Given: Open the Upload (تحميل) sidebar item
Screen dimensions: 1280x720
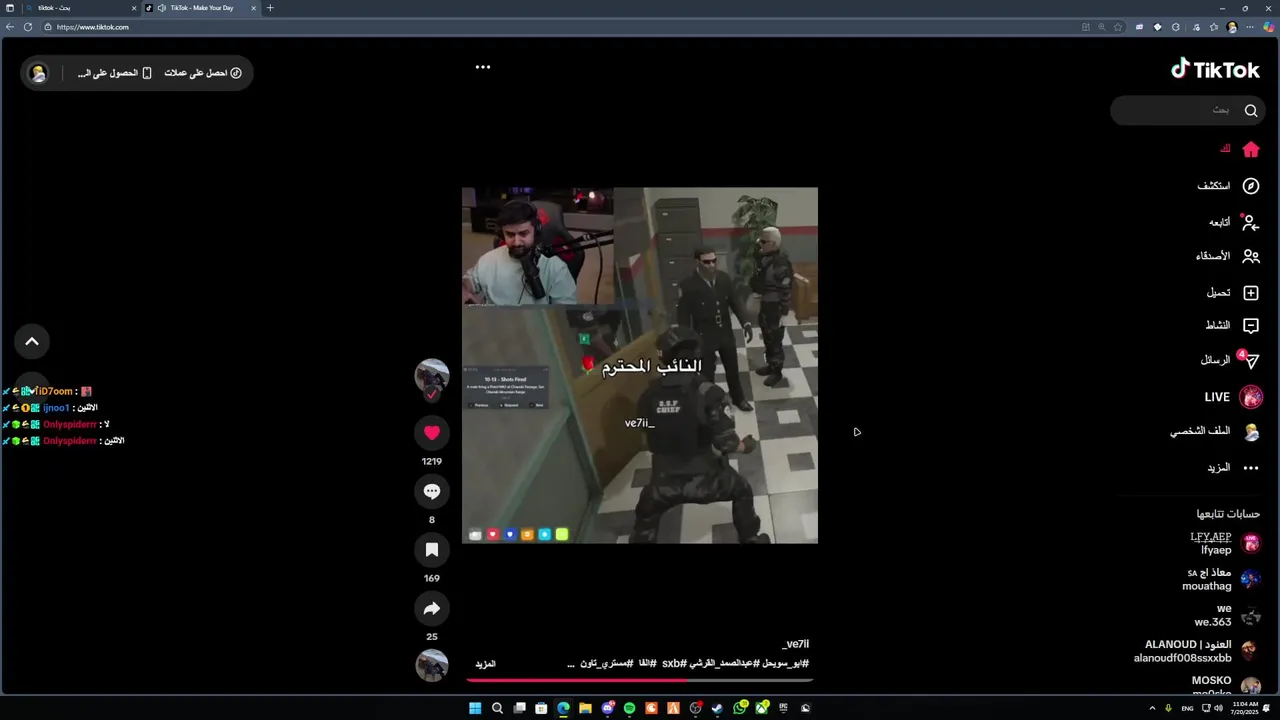Looking at the screenshot, I should click(x=1232, y=293).
